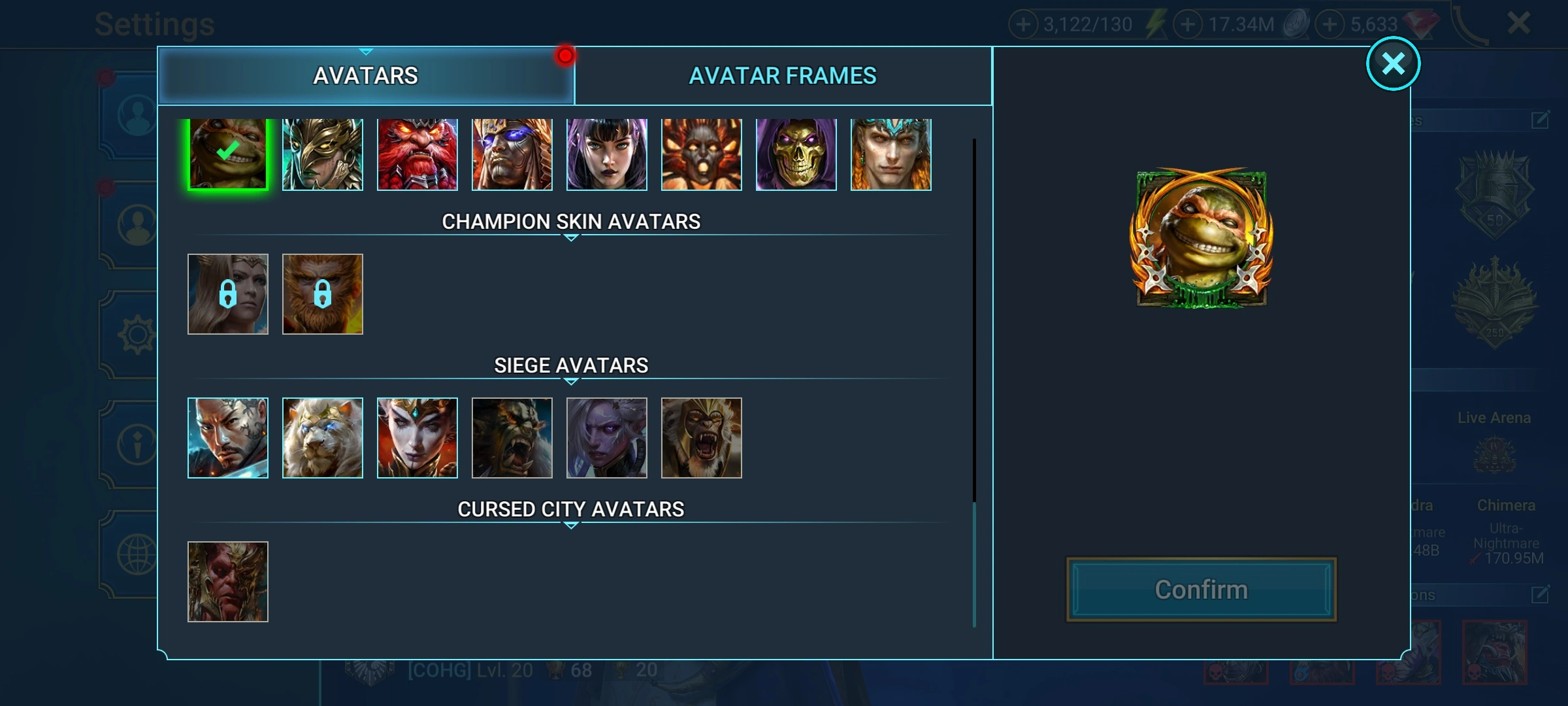Confirm the avatar selection
Viewport: 1568px width, 706px height.
click(1201, 590)
